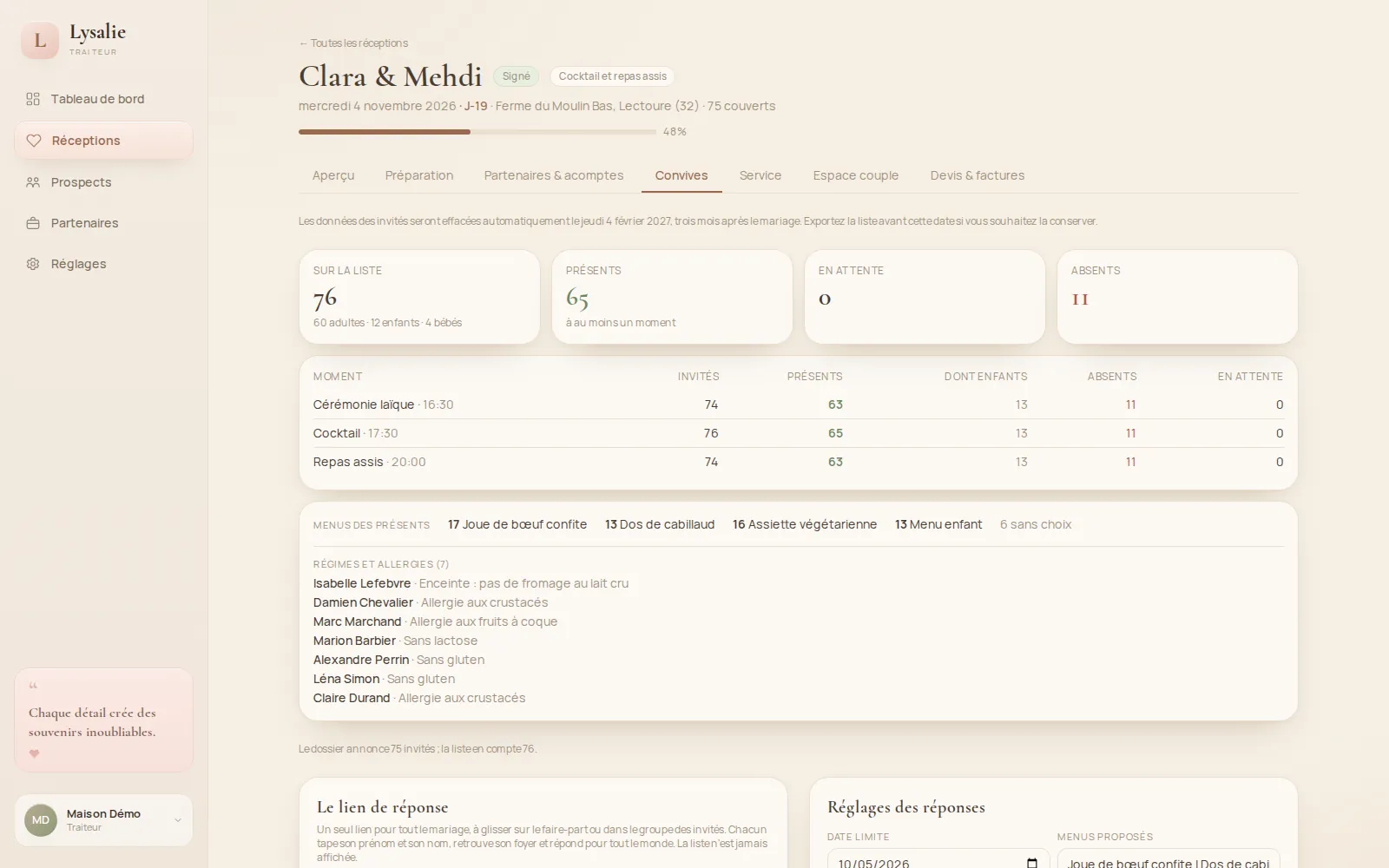Click the Sur la liste 76 card

pyautogui.click(x=419, y=297)
